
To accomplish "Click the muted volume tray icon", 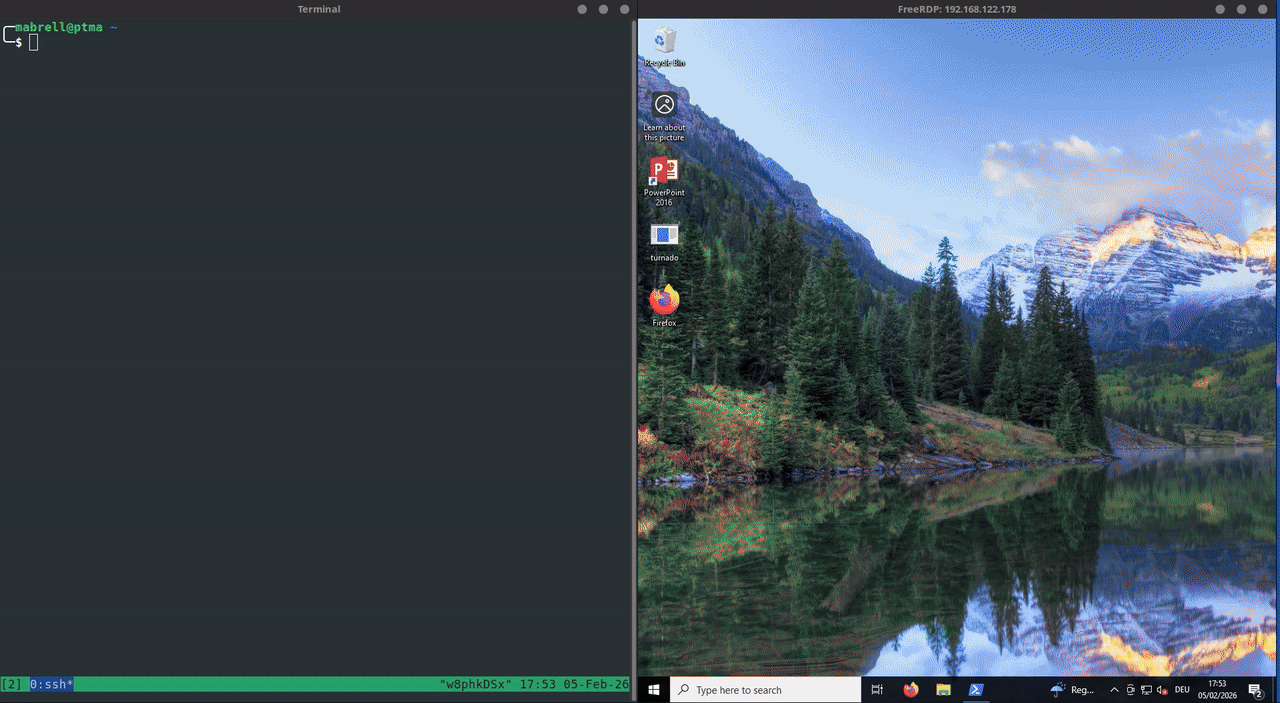I will (1162, 690).
